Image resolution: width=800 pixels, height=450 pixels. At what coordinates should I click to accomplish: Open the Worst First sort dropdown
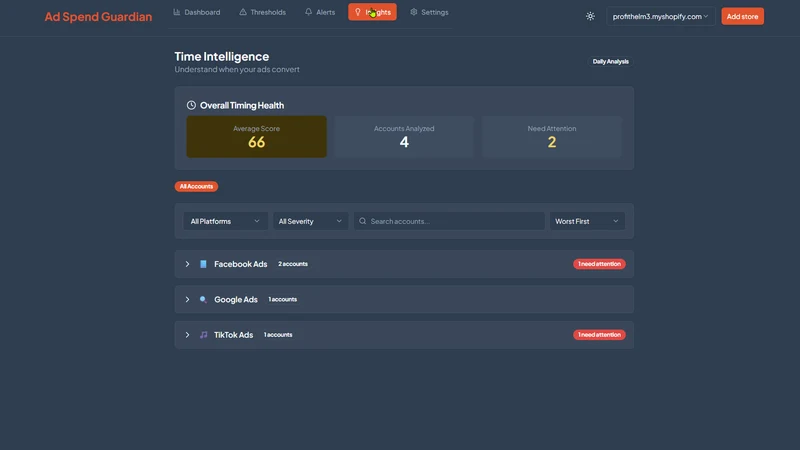[x=587, y=221]
